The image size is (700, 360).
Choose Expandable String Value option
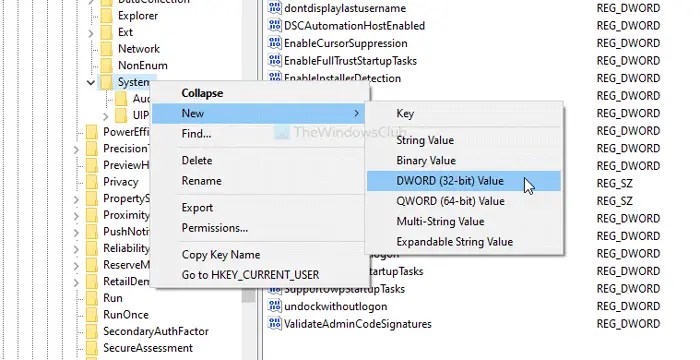(463, 242)
